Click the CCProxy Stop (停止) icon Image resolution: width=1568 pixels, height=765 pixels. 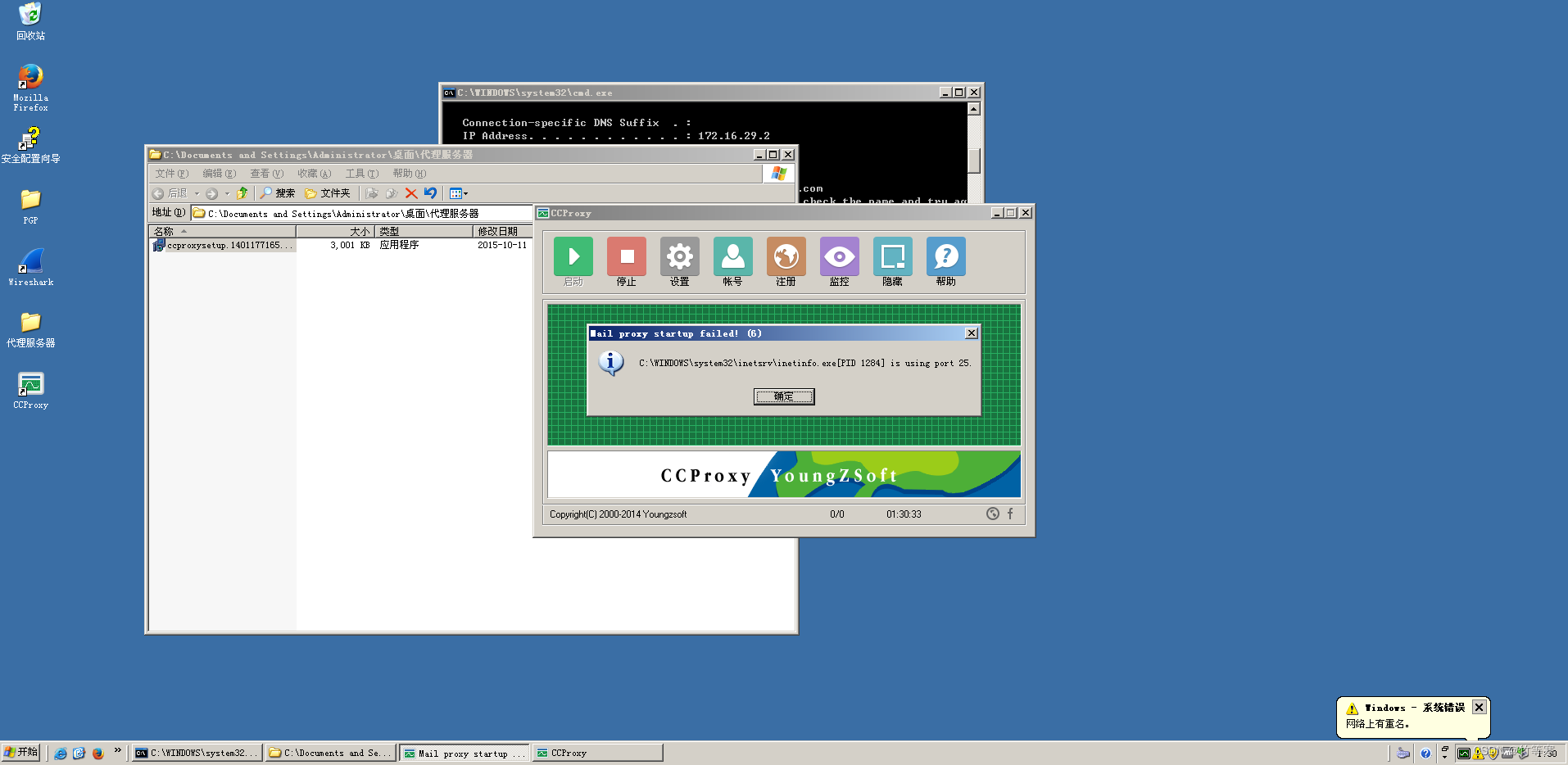tap(627, 257)
